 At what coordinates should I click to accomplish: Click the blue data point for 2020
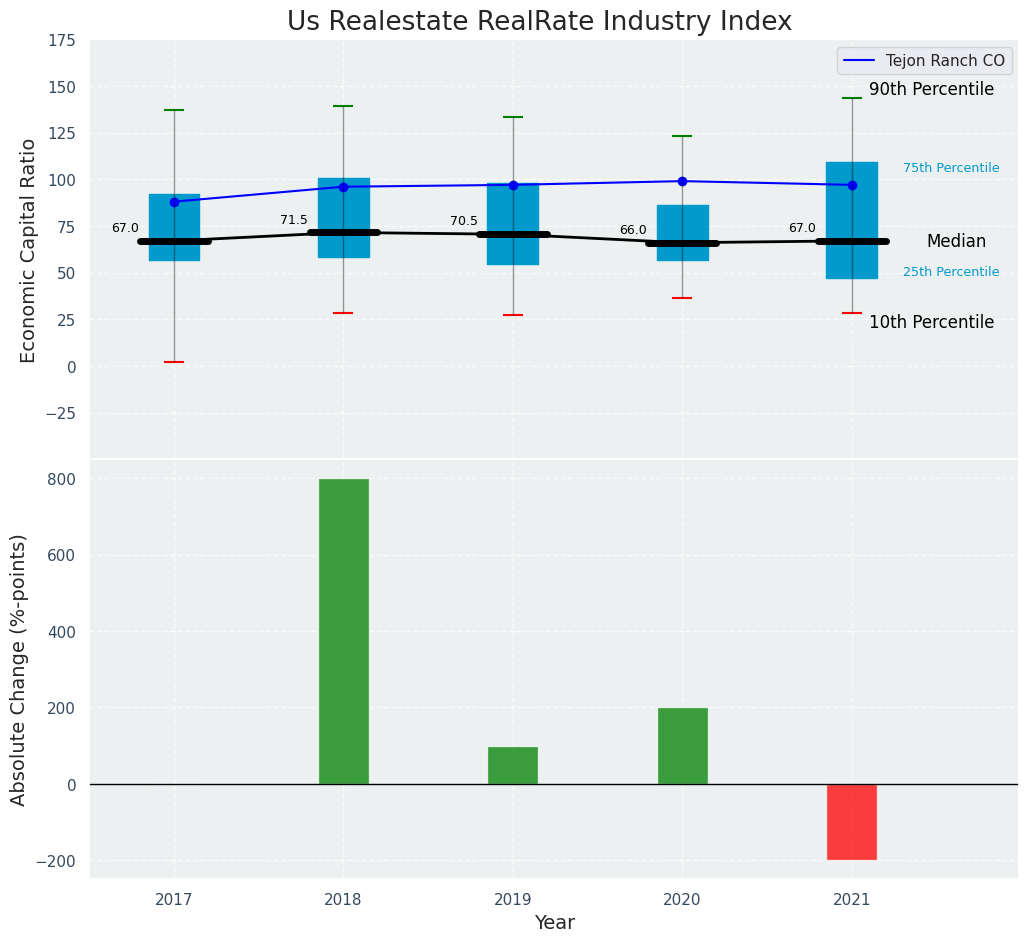[682, 181]
